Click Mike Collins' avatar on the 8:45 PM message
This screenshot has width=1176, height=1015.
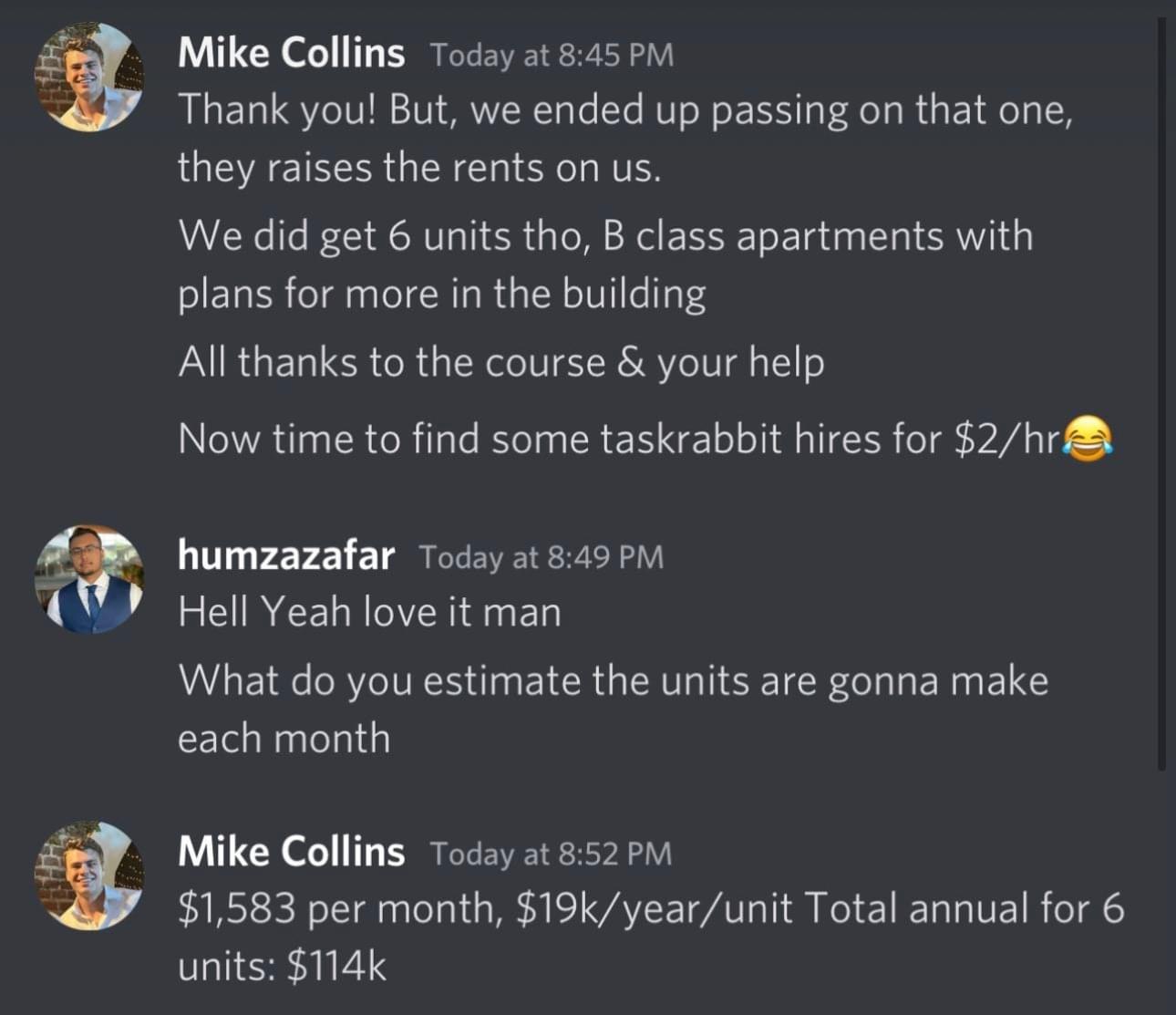88,77
